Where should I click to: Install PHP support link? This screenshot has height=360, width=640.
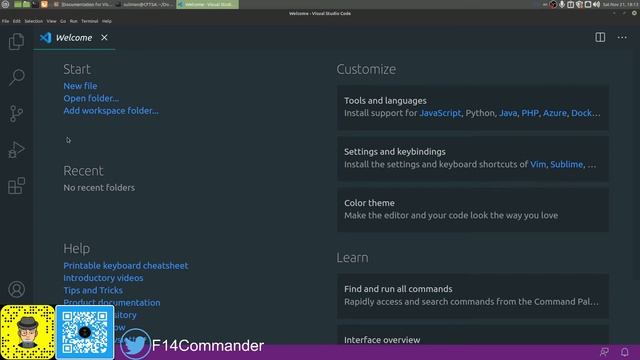point(530,113)
